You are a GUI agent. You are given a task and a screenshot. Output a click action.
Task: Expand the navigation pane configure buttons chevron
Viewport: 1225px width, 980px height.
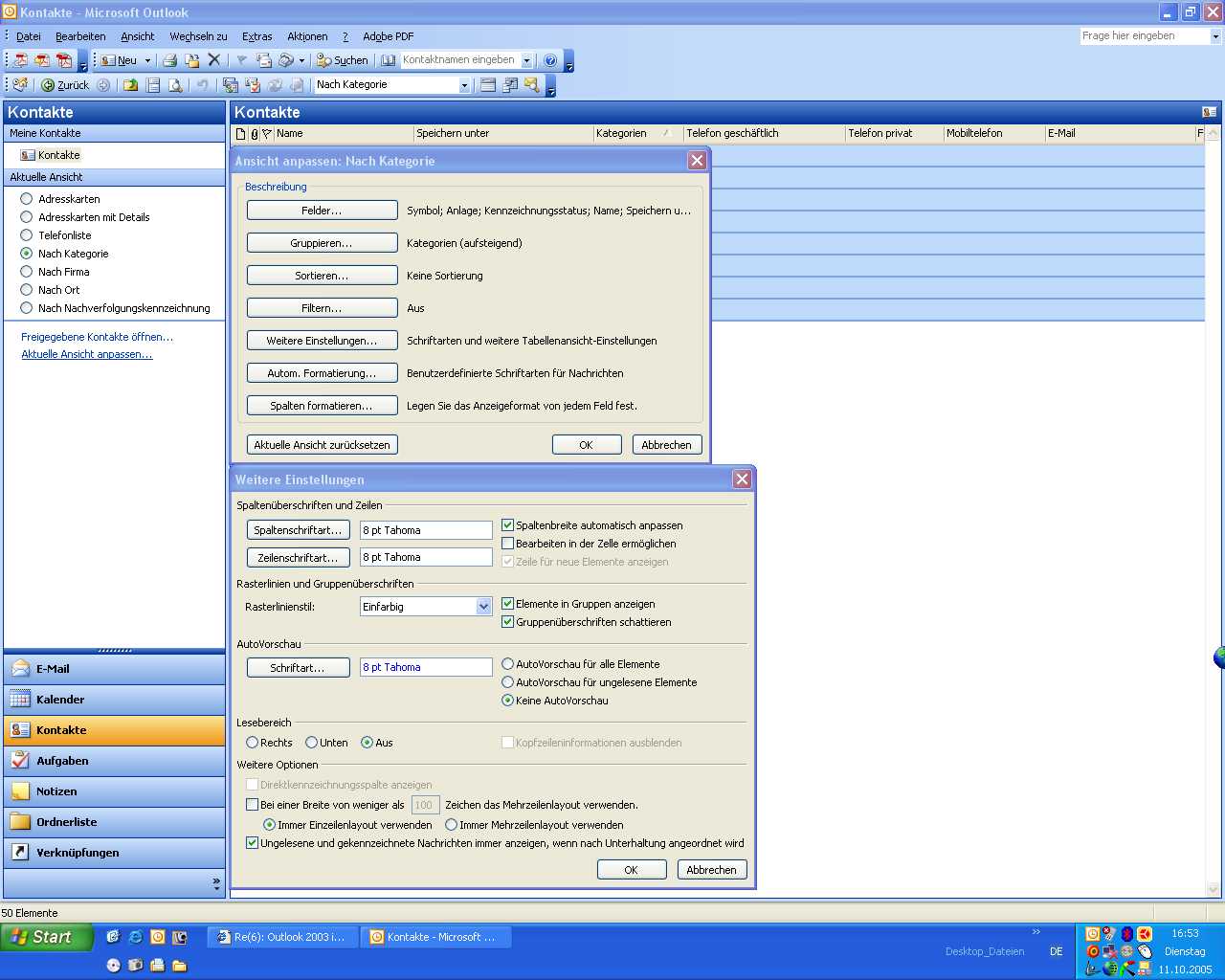tap(216, 883)
